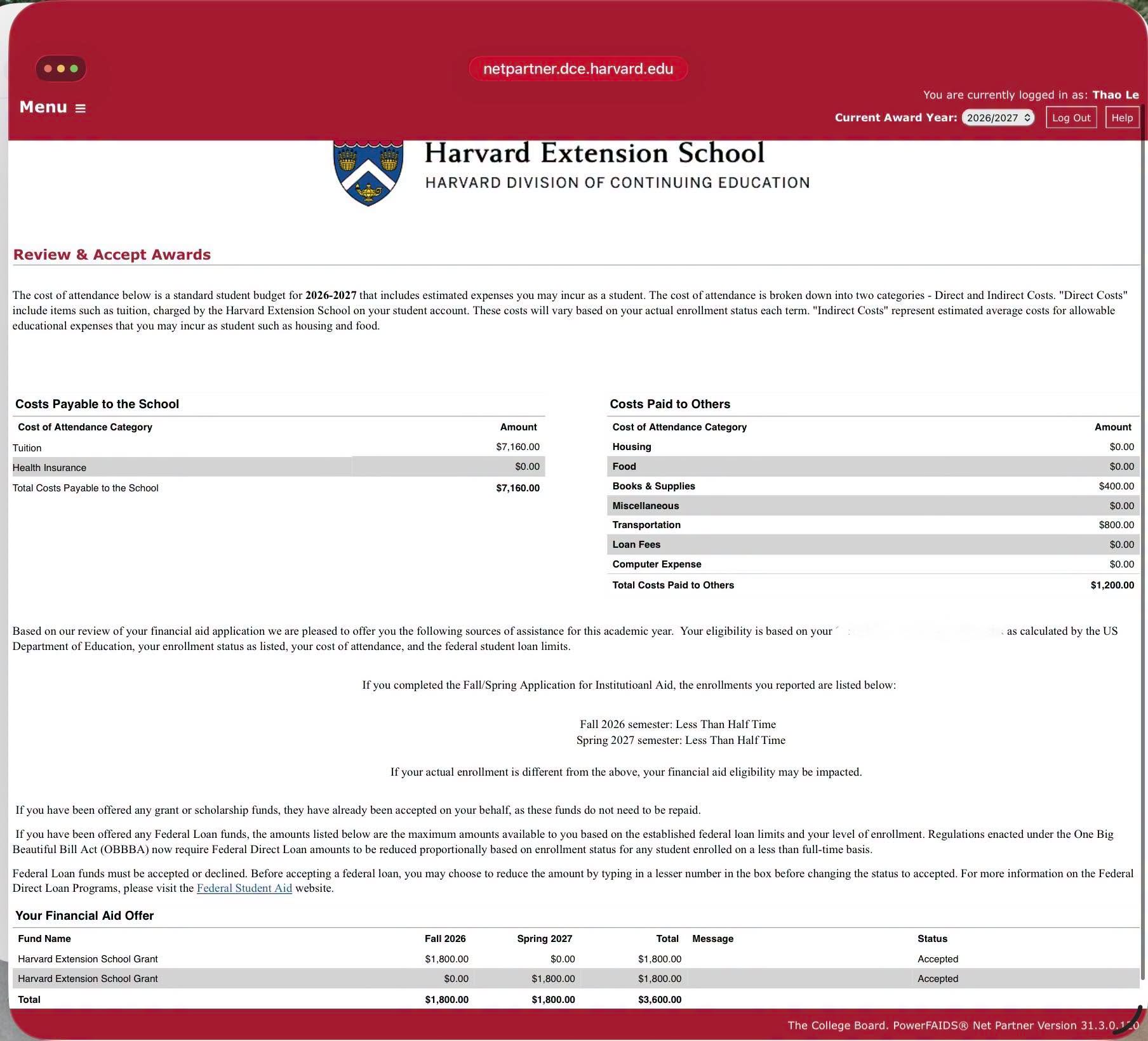1148x1041 pixels.
Task: Click the PowerFAIDS Net Partner Version footer text
Action: pyautogui.click(x=963, y=1025)
